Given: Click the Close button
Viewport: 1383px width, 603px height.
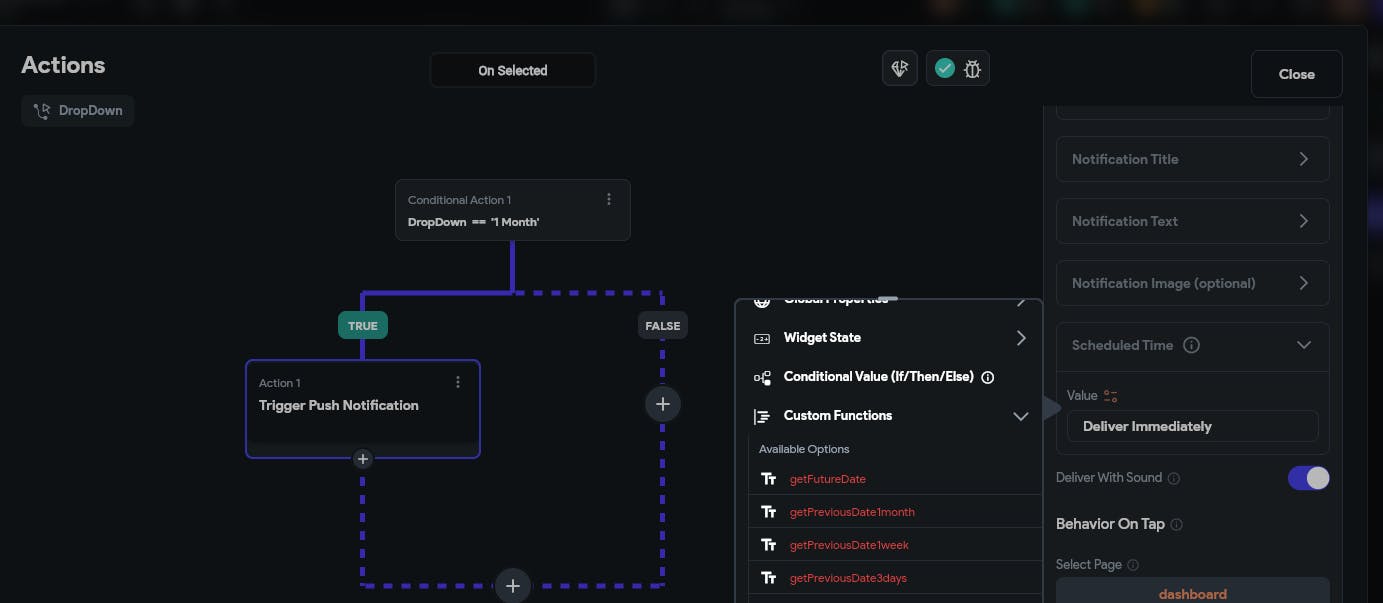Looking at the screenshot, I should click(1296, 74).
